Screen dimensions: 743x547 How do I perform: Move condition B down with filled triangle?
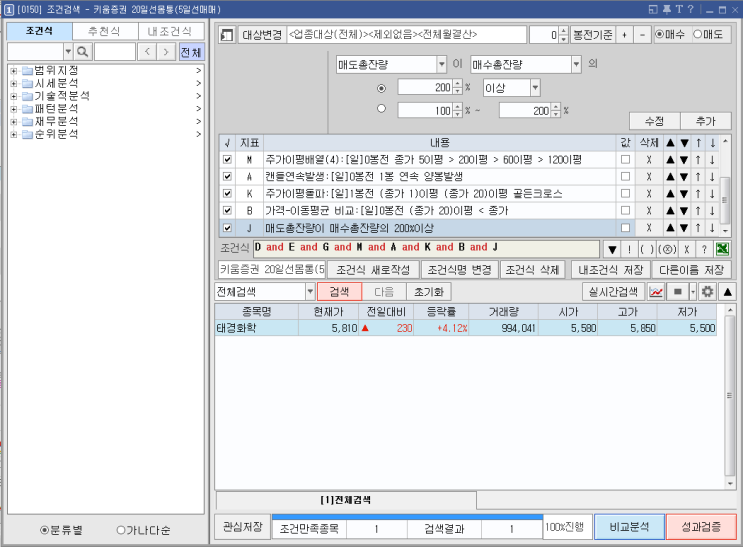click(x=684, y=210)
